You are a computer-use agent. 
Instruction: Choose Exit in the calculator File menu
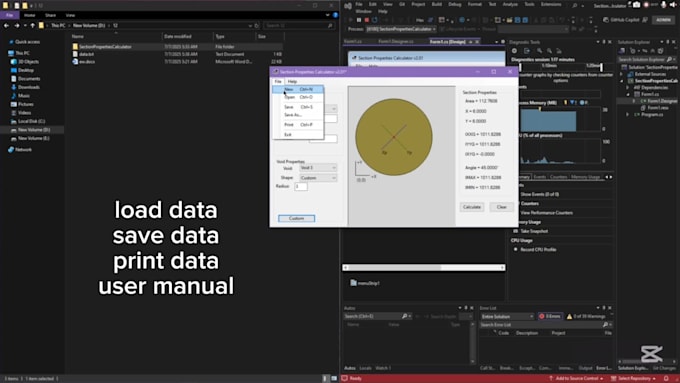pos(298,134)
